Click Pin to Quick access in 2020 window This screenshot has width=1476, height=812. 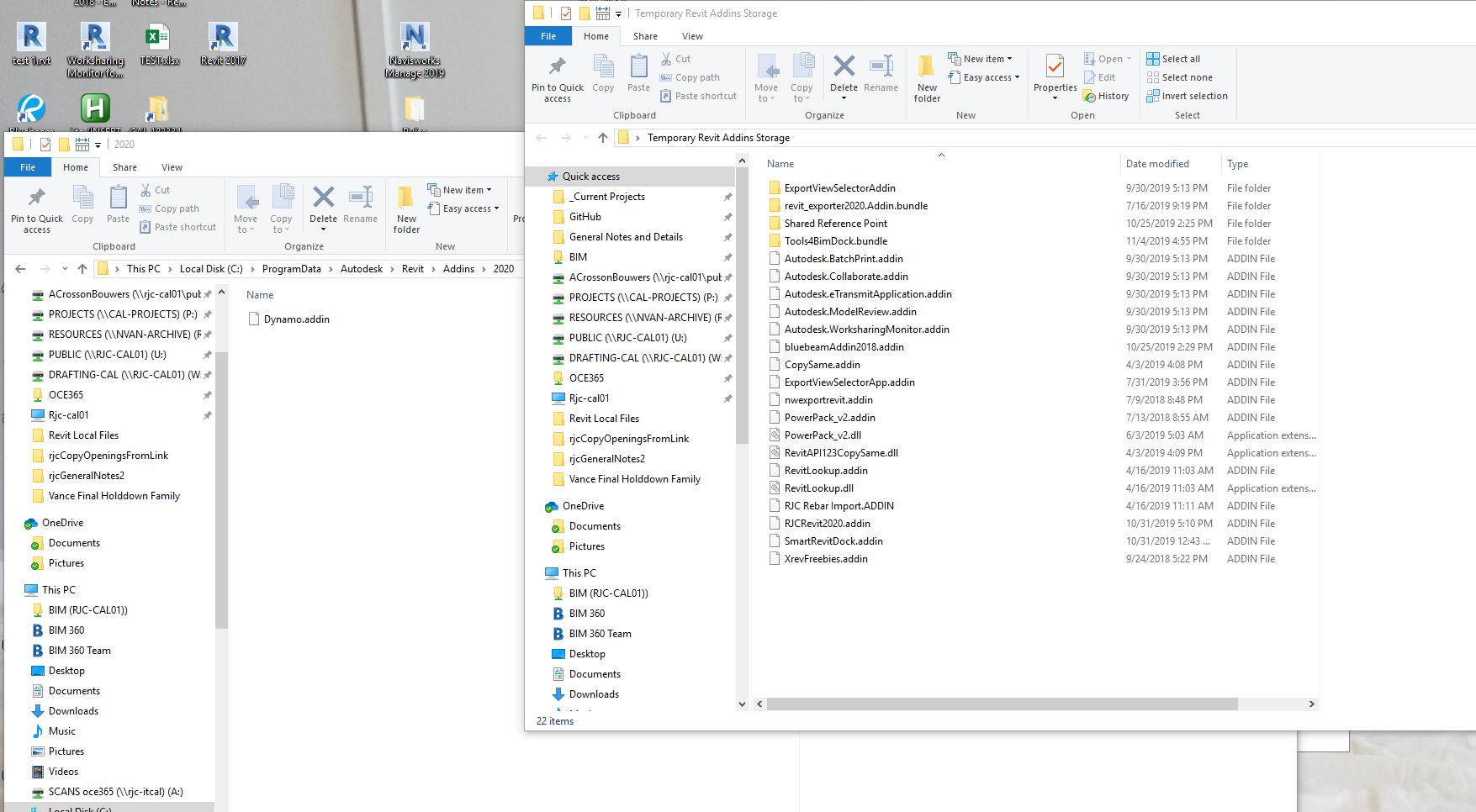36,209
